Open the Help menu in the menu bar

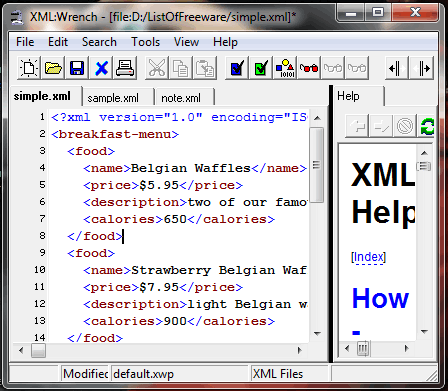click(225, 42)
